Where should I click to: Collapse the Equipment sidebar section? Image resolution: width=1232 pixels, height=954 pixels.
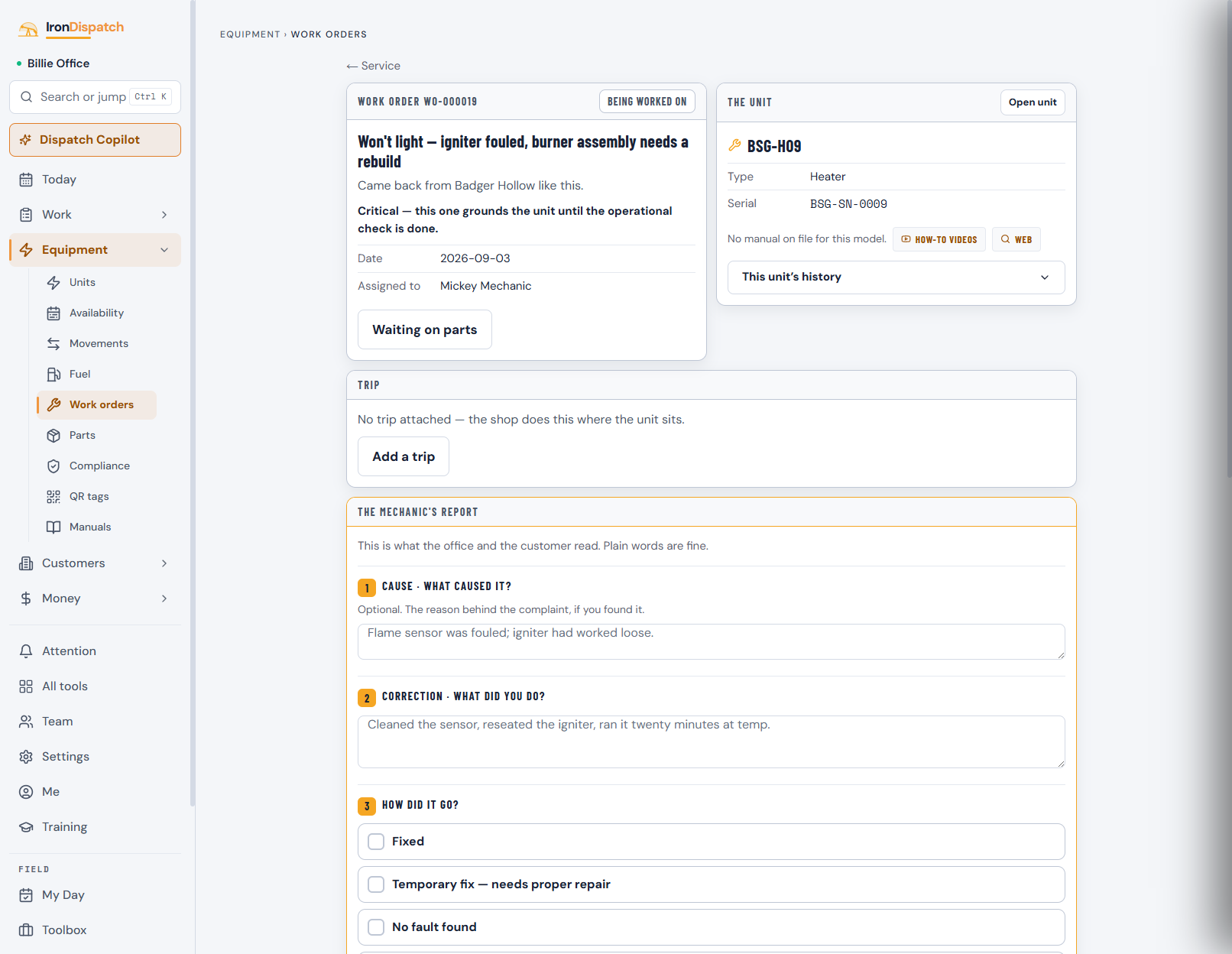click(x=164, y=250)
